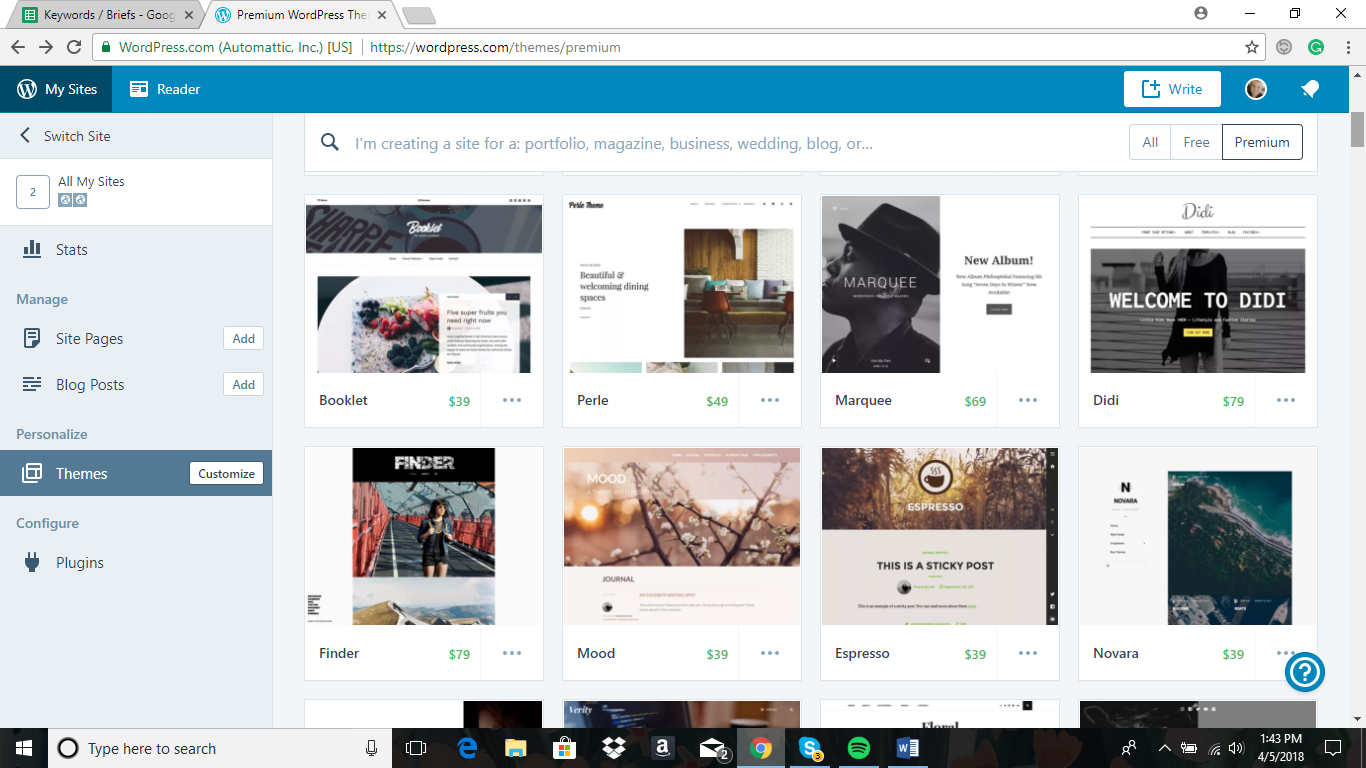Image resolution: width=1366 pixels, height=768 pixels.
Task: Open the help question mark button
Action: click(x=1305, y=672)
